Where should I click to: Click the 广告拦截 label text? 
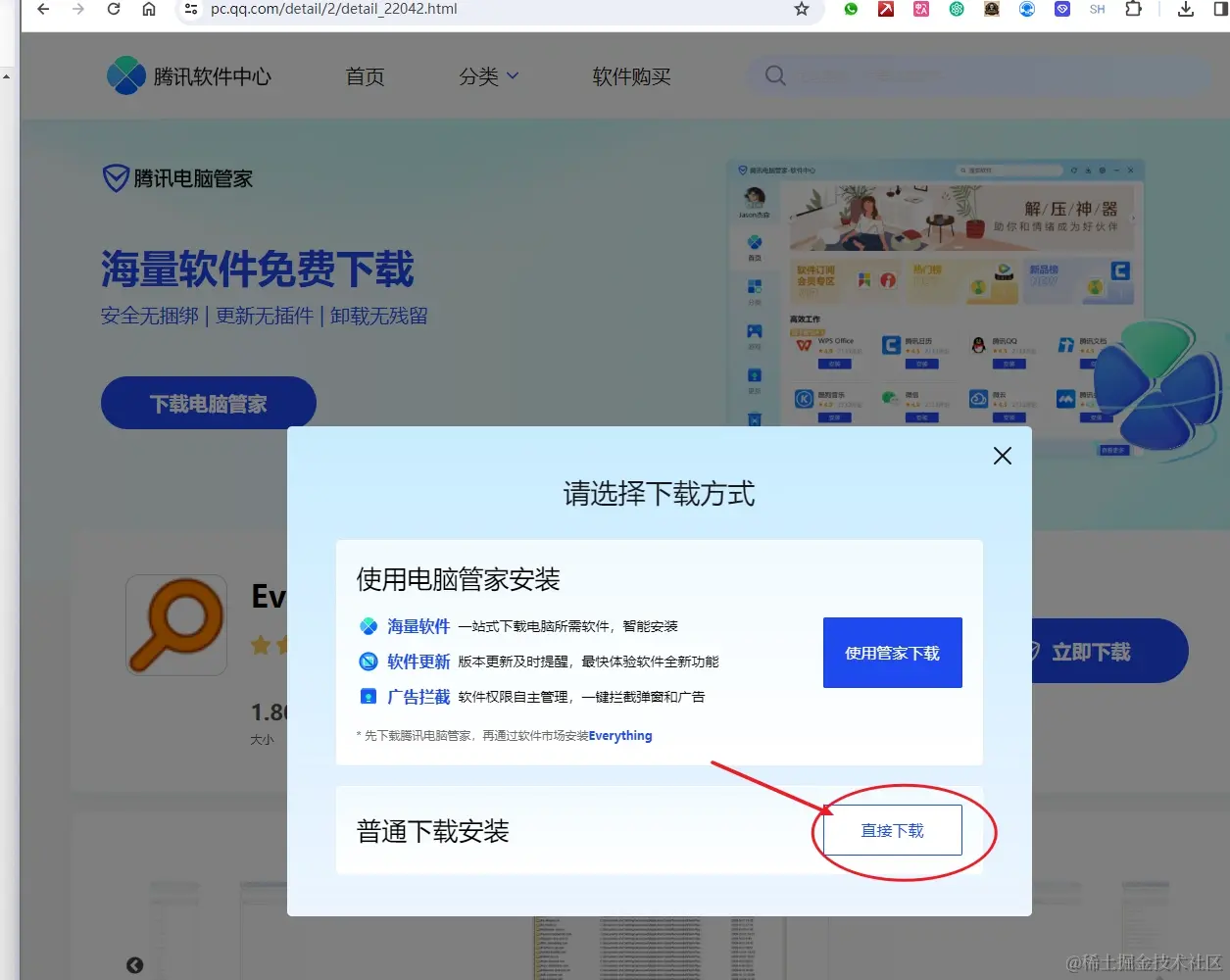coord(418,697)
